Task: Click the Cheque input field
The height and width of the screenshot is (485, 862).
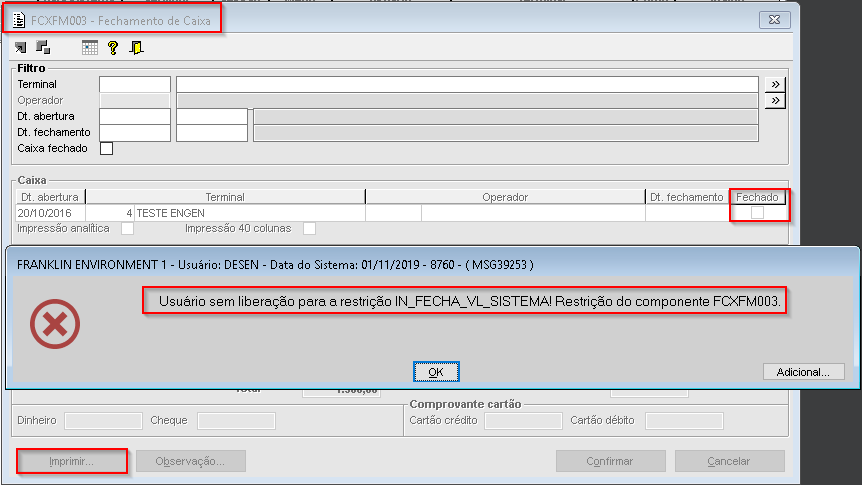Action: click(x=236, y=421)
